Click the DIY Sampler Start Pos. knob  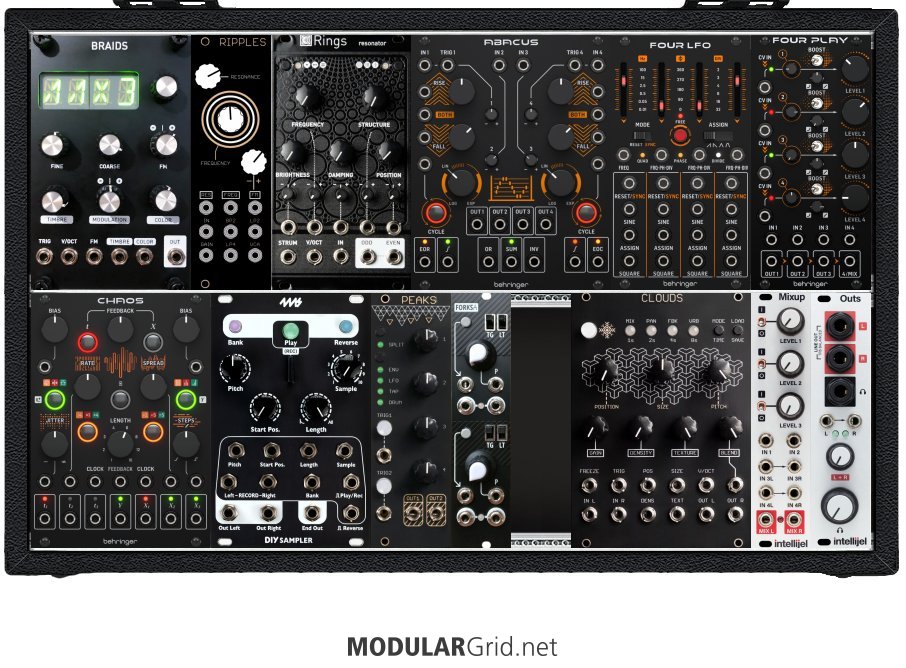point(265,409)
